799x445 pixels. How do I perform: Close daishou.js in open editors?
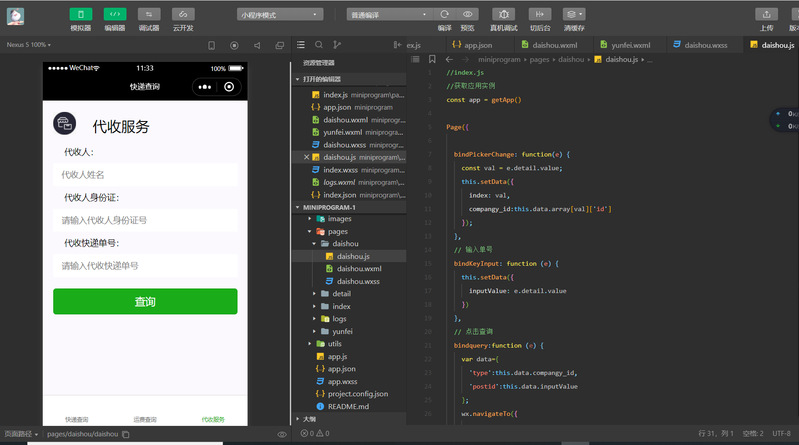tap(306, 157)
